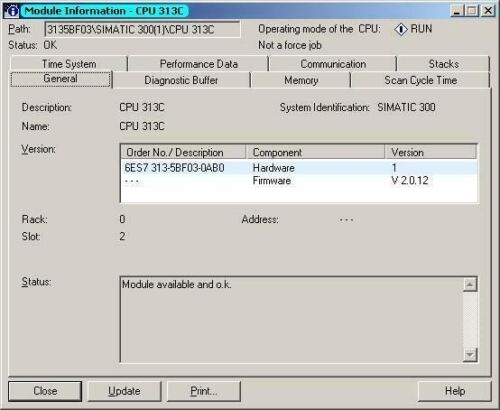The image size is (500, 410).
Task: Switch to the Memory tab
Action: point(301,80)
